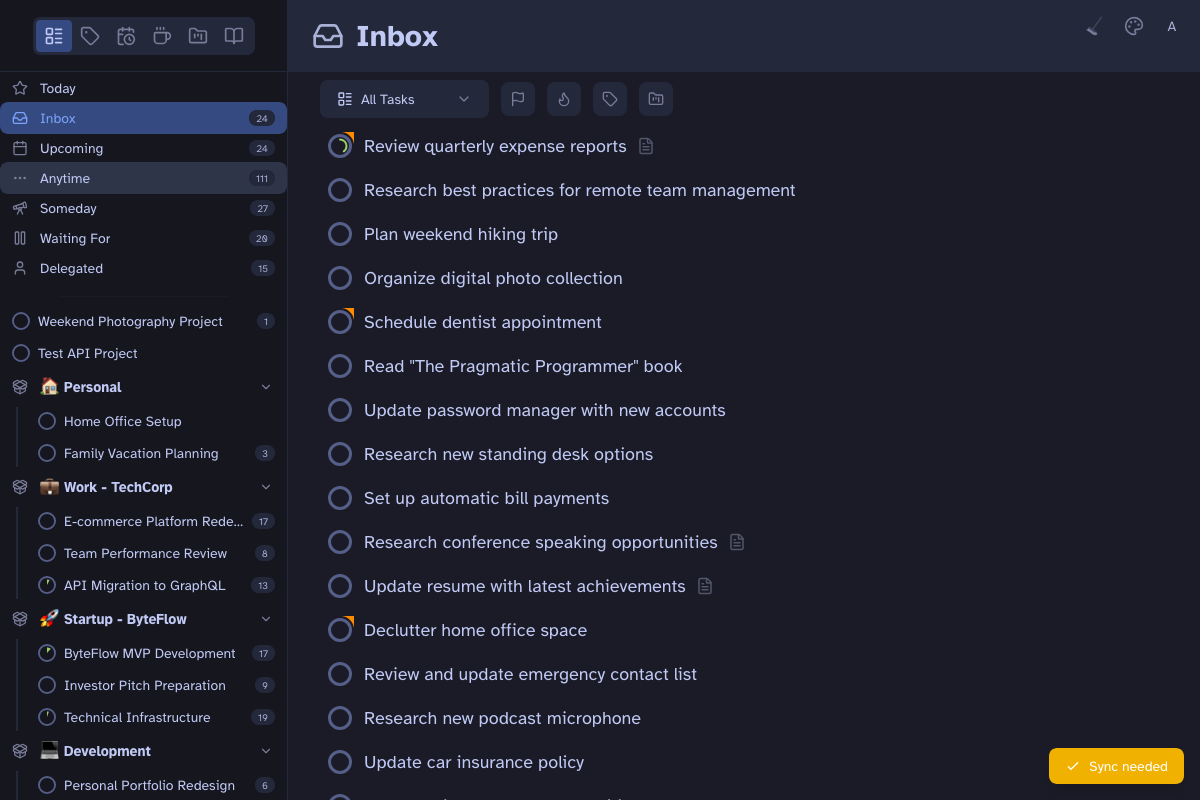Click the Sync needed button
Viewport: 1200px width, 800px height.
click(1116, 766)
